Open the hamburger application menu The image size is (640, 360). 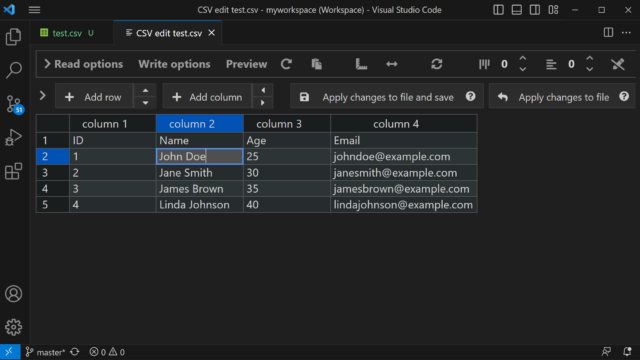pyautogui.click(x=34, y=10)
